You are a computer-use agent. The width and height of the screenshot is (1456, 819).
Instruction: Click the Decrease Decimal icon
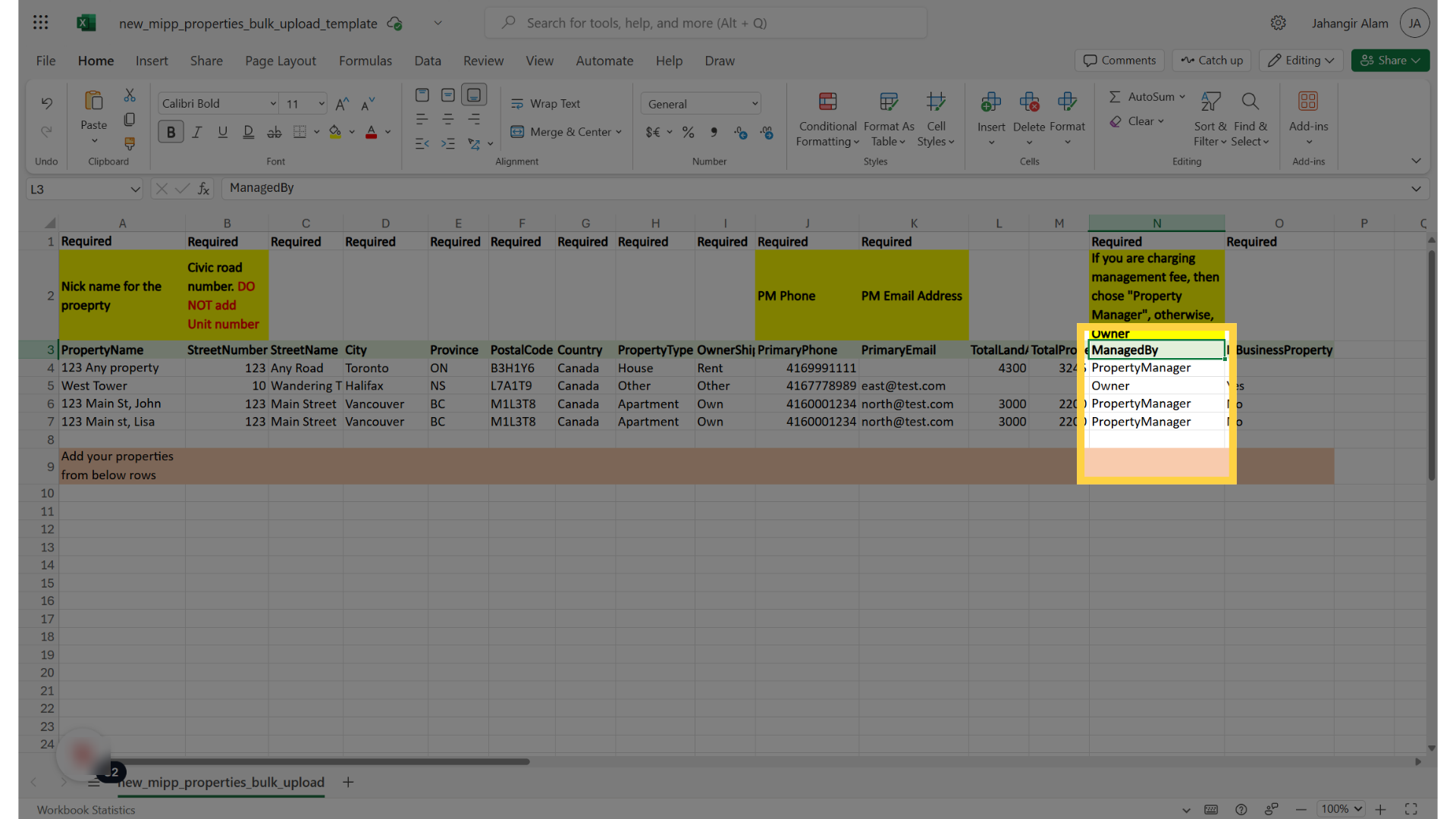[x=767, y=133]
